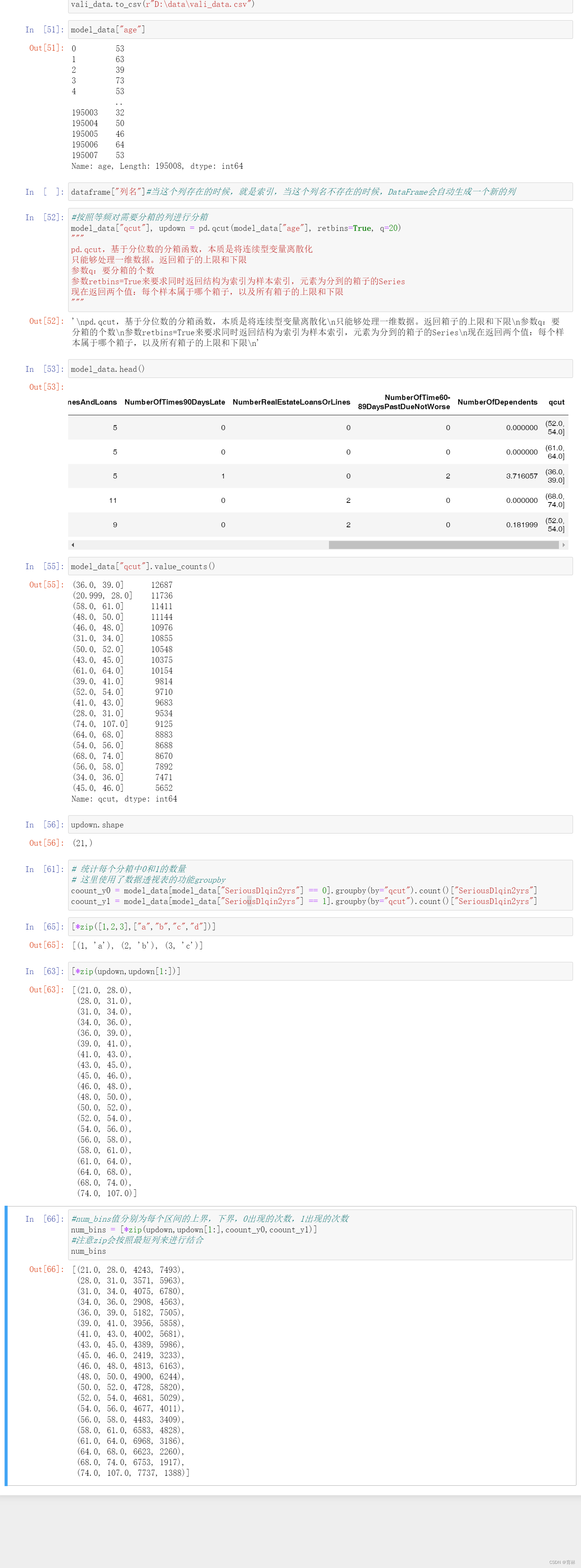Click the zip(updown,updown[1:]) code cell
Screen dimensions: 581x1568
[320, 971]
